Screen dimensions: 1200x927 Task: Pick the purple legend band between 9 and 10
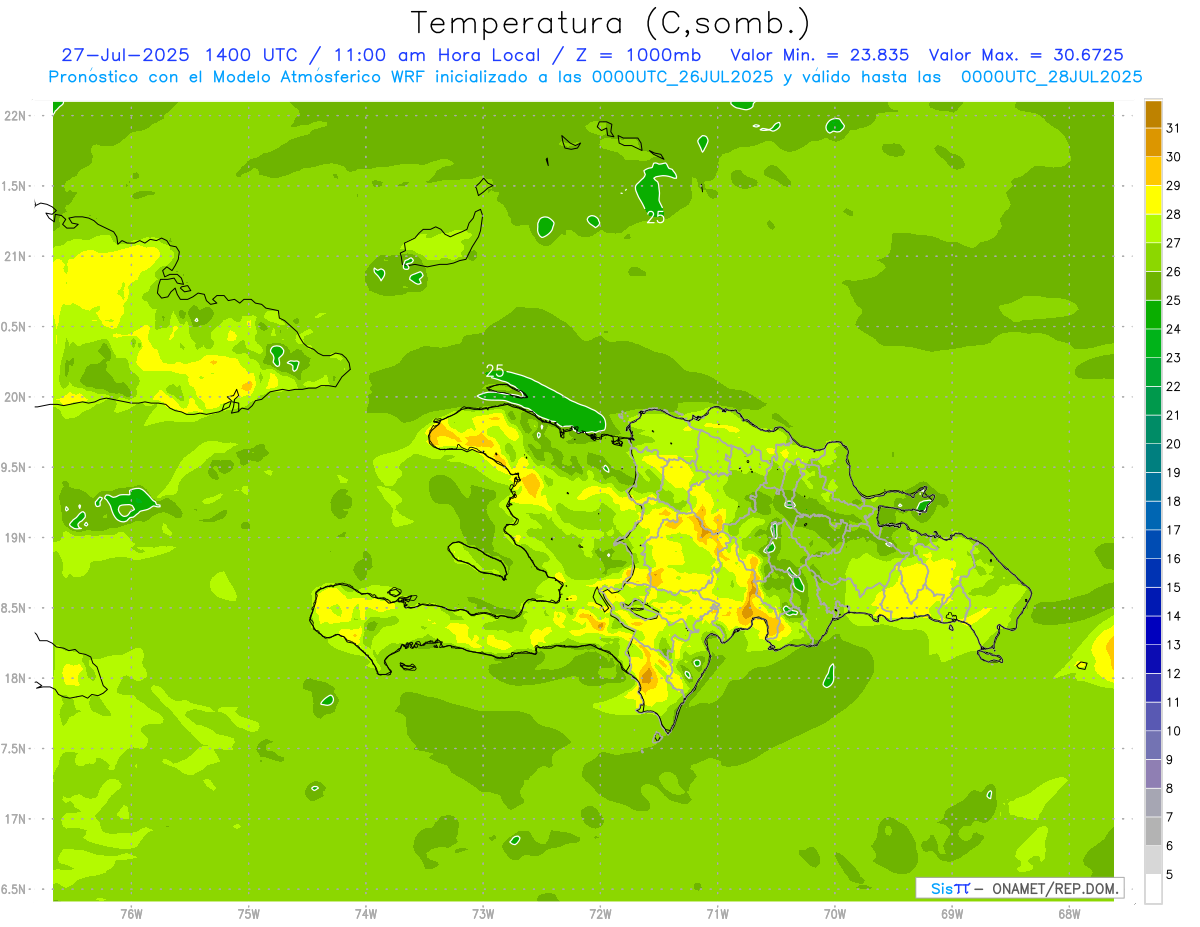[x=1153, y=745]
